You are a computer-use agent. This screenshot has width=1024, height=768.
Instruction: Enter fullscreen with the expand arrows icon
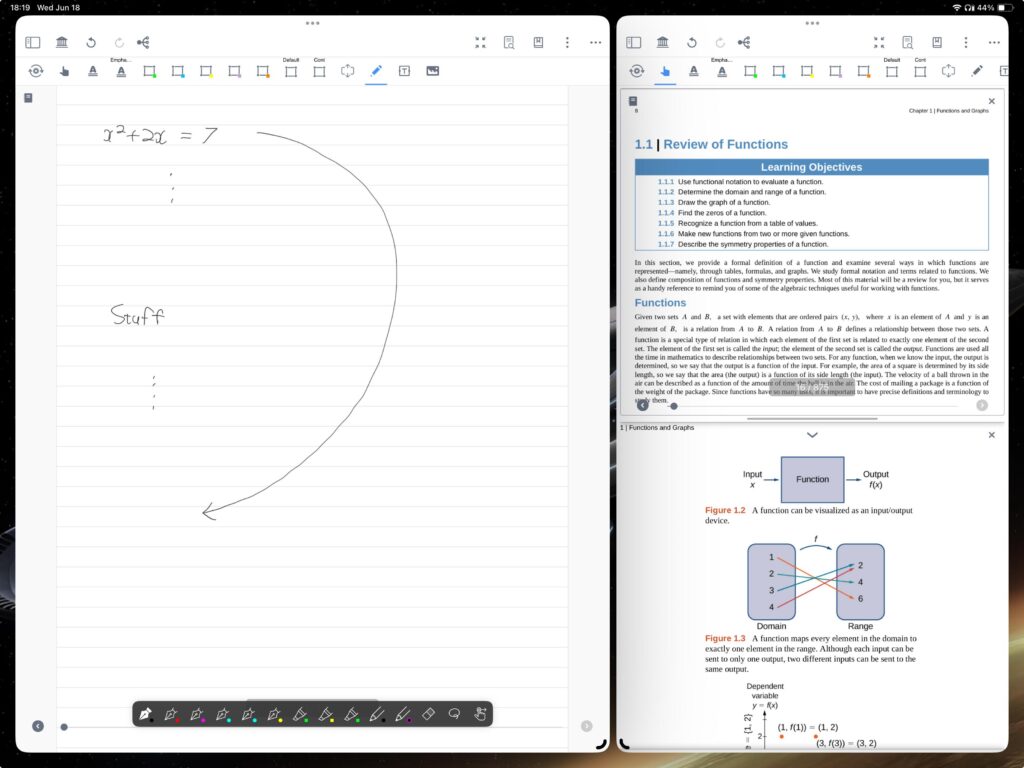point(479,42)
